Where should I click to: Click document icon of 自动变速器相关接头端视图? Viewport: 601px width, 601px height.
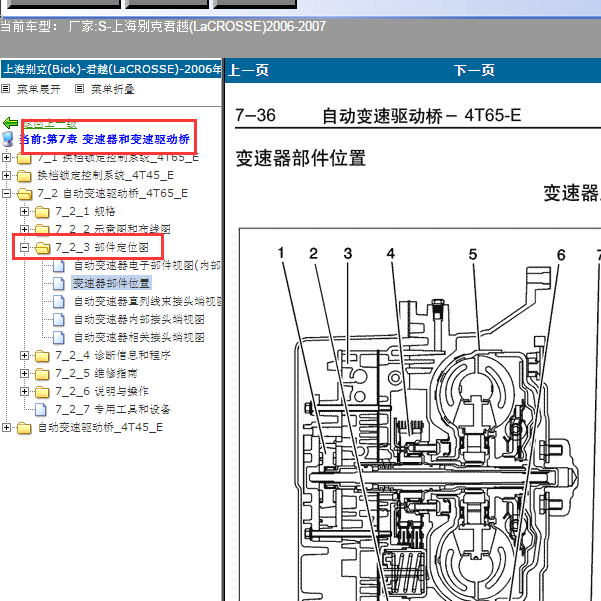click(x=59, y=338)
